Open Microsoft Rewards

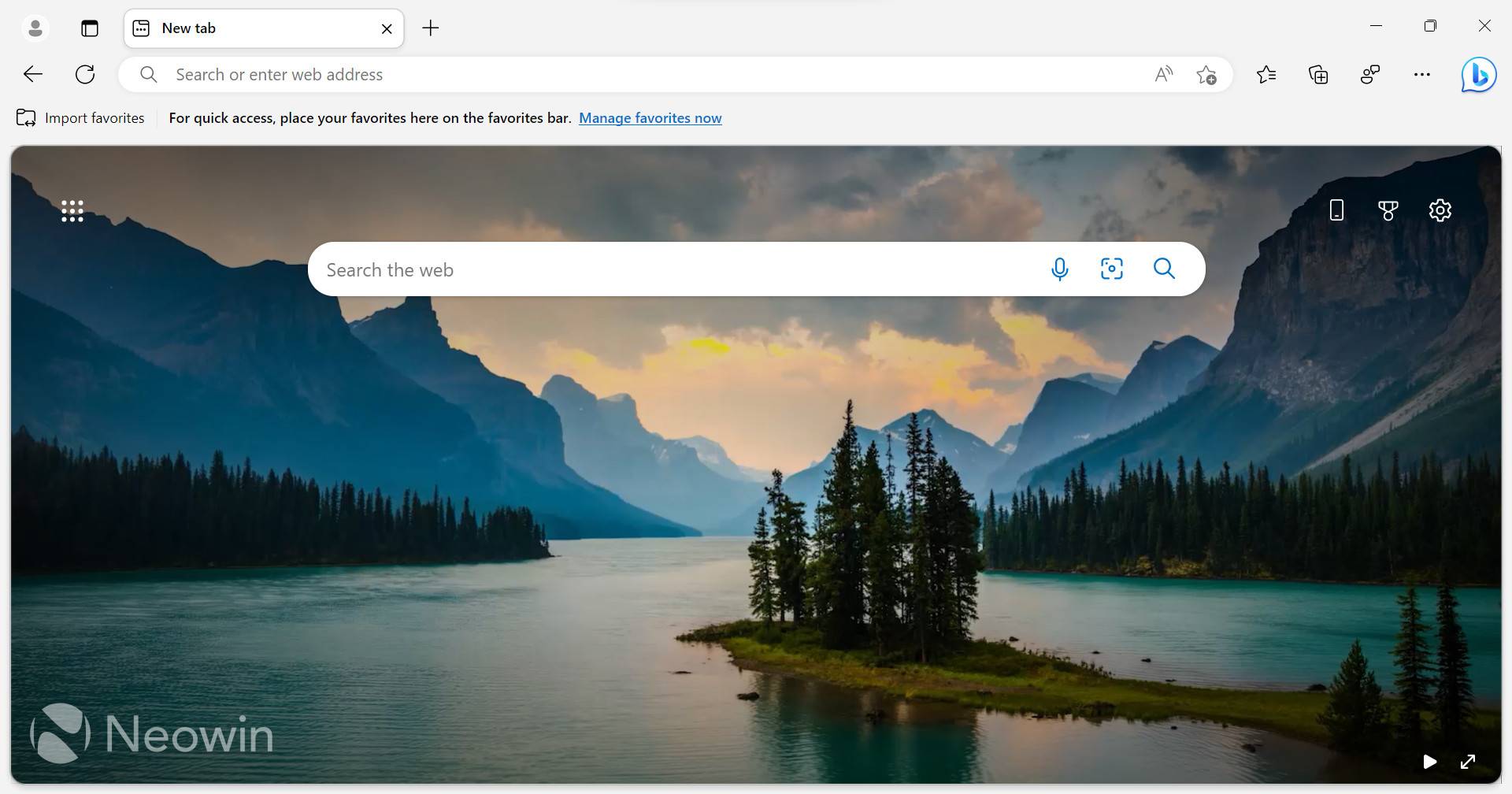[x=1388, y=210]
